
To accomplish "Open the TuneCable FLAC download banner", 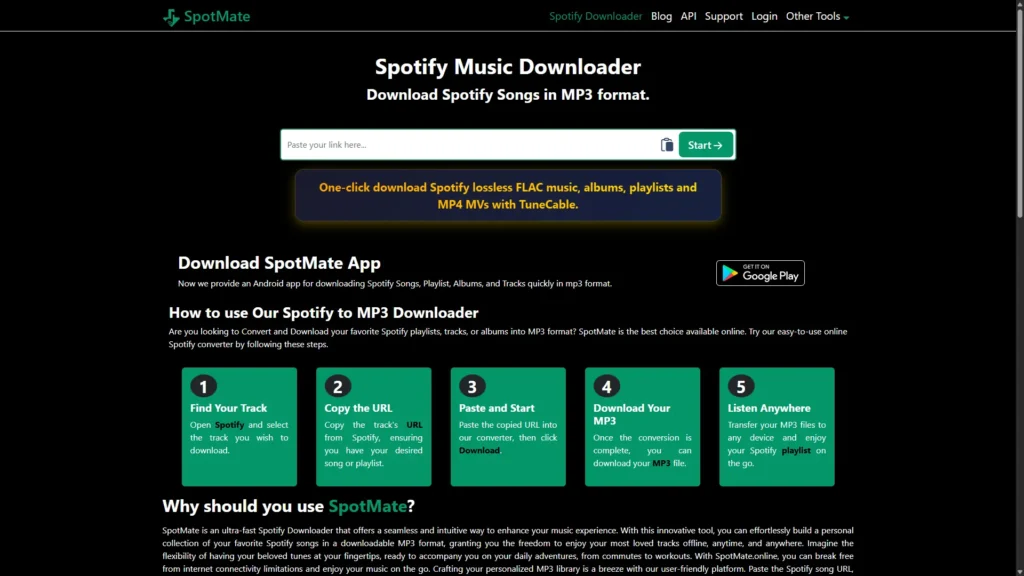I will pos(507,195).
